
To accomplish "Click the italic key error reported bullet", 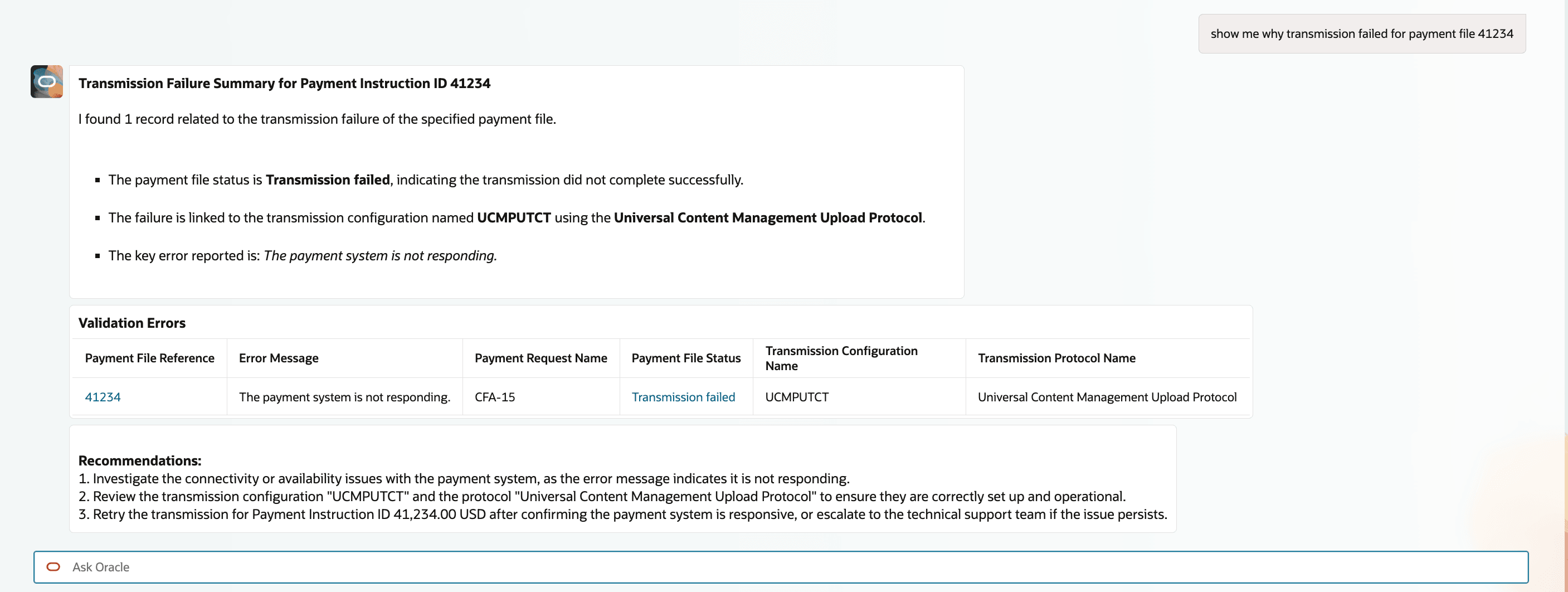I will (x=303, y=256).
